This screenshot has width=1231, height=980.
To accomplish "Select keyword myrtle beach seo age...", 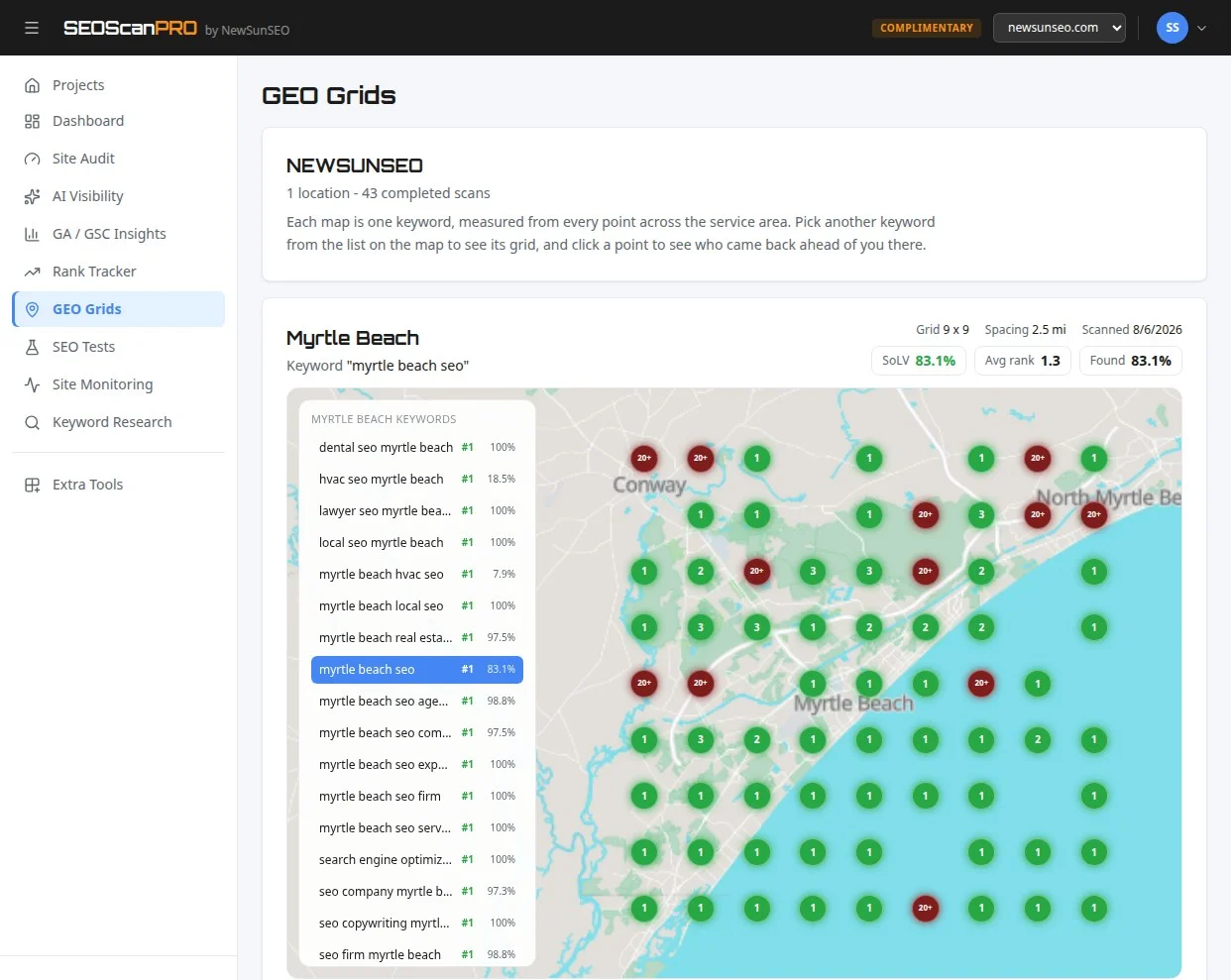I will tap(417, 702).
